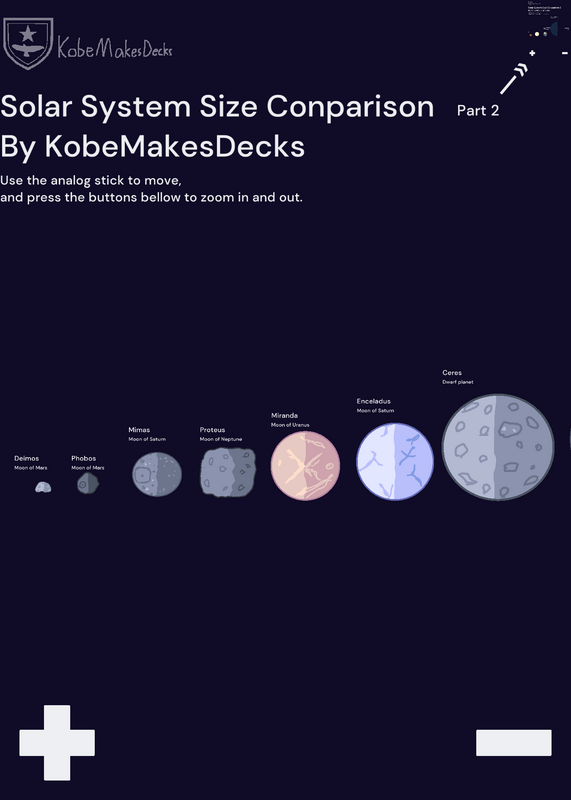Select the Deimos moon illustration
The height and width of the screenshot is (800, 571).
(x=43, y=487)
